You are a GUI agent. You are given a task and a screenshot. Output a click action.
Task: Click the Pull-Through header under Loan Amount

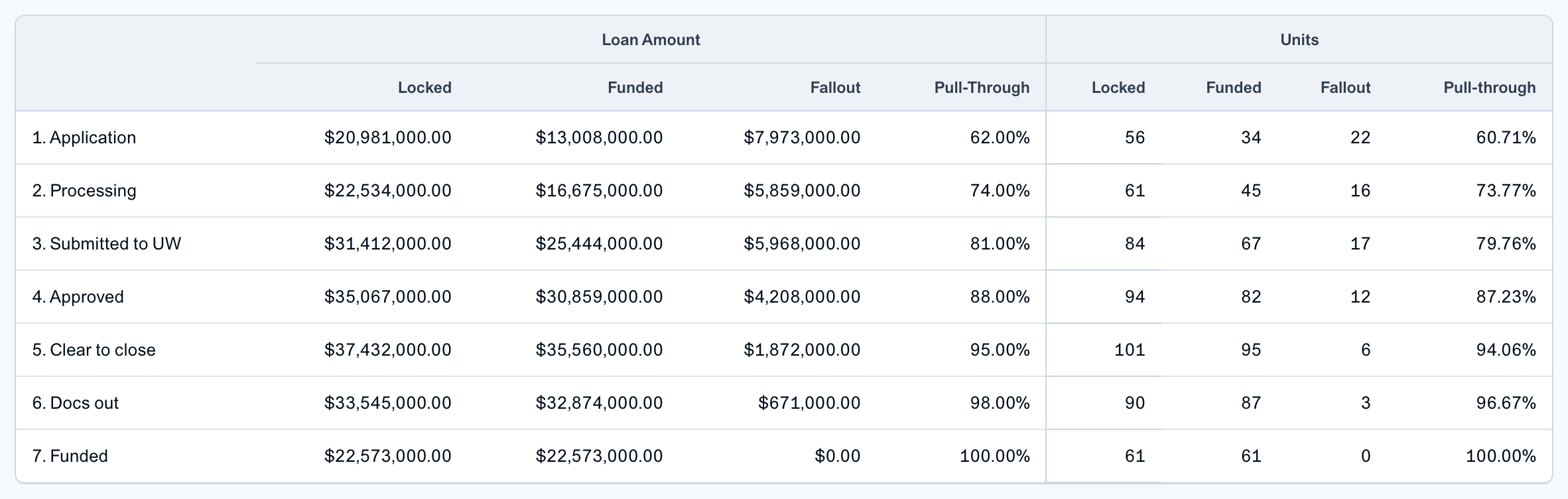click(982, 88)
